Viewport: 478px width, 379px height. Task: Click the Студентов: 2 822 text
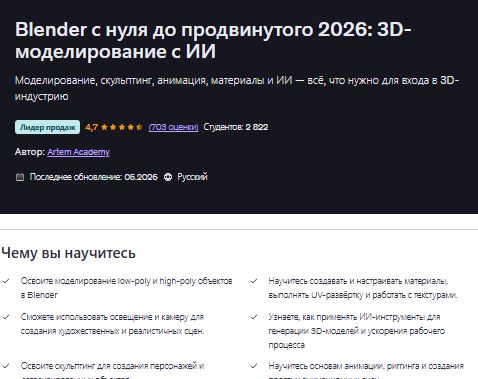pyautogui.click(x=236, y=127)
